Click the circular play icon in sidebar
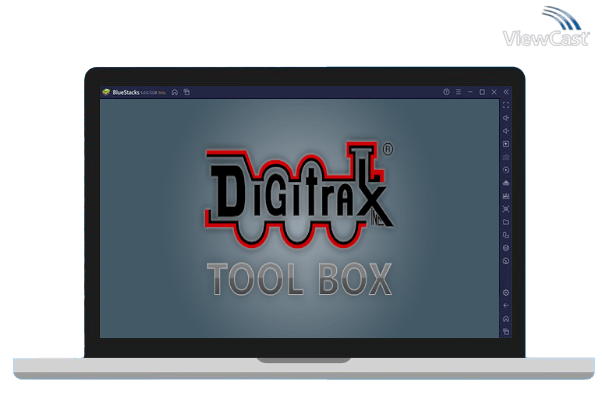 [506, 170]
